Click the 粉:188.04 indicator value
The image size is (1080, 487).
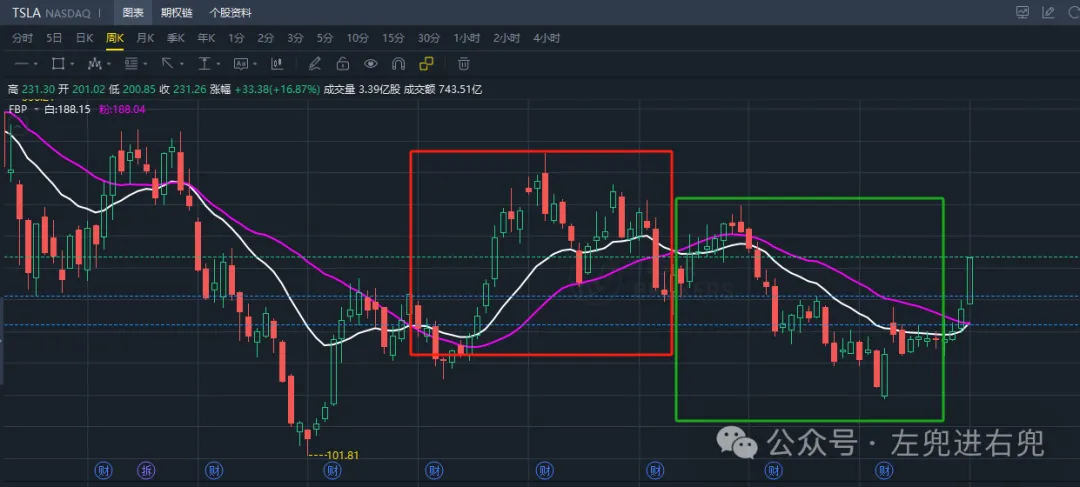click(122, 110)
